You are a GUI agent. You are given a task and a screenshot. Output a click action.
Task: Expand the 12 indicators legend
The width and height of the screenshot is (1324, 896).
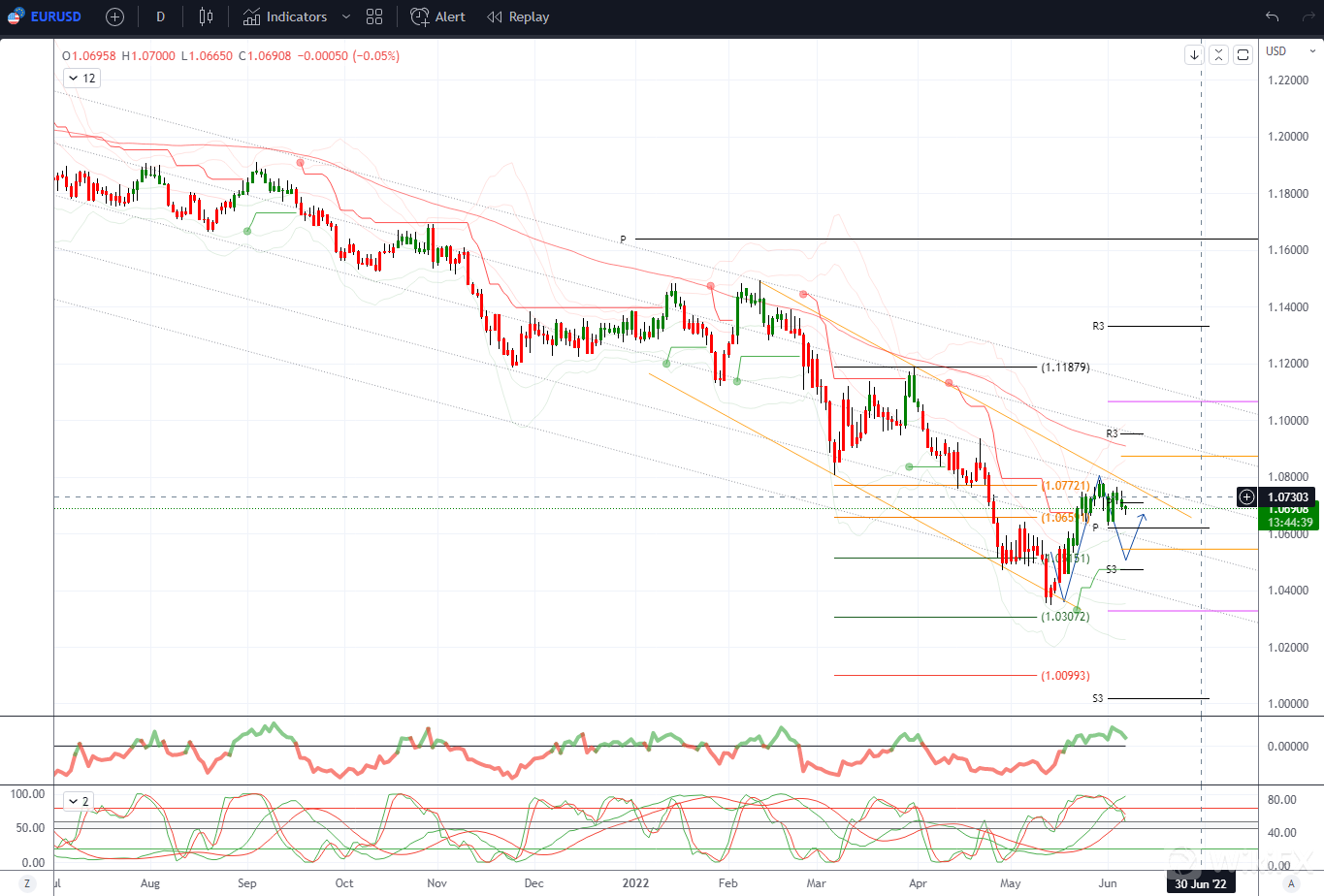pos(81,79)
